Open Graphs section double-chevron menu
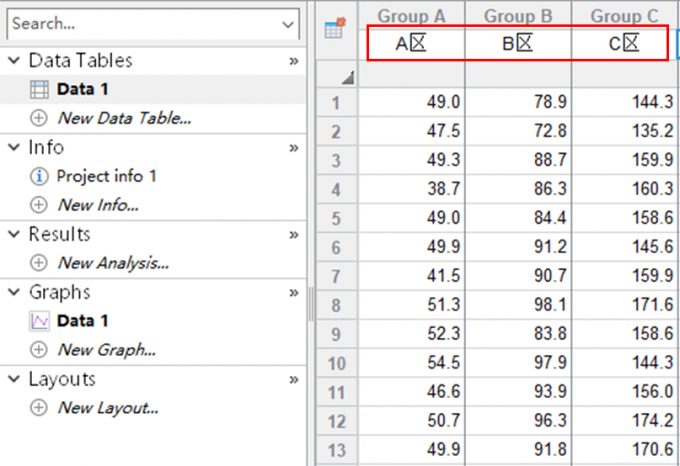This screenshot has height=466, width=680. [x=294, y=292]
